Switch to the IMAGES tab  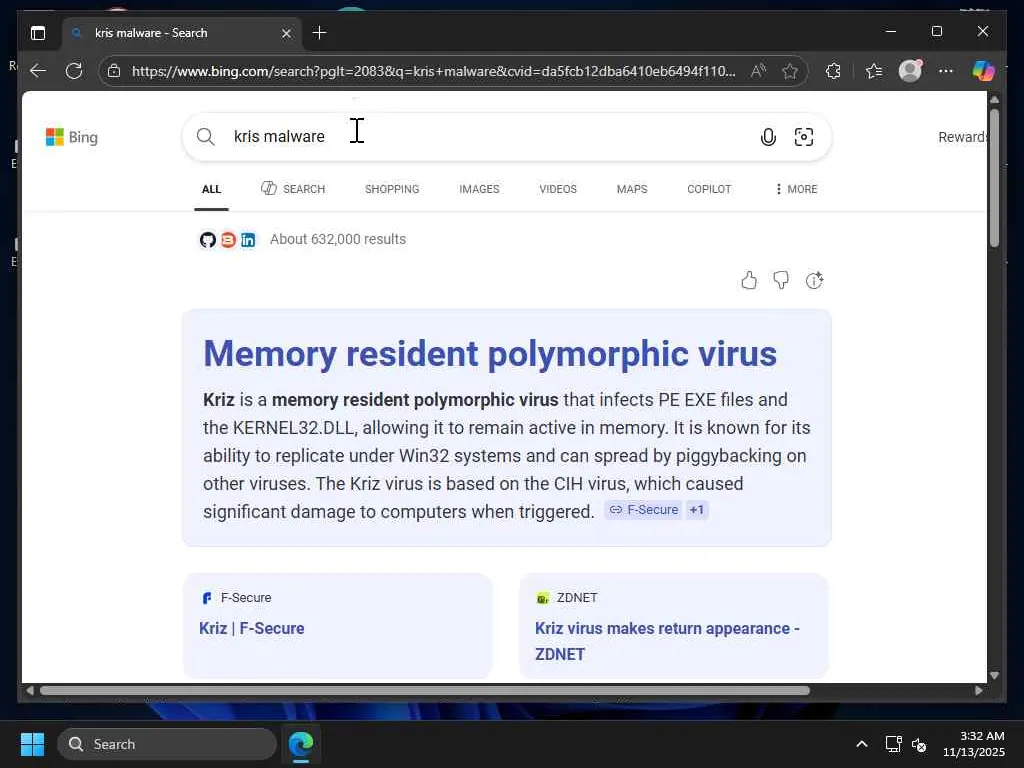pos(479,189)
